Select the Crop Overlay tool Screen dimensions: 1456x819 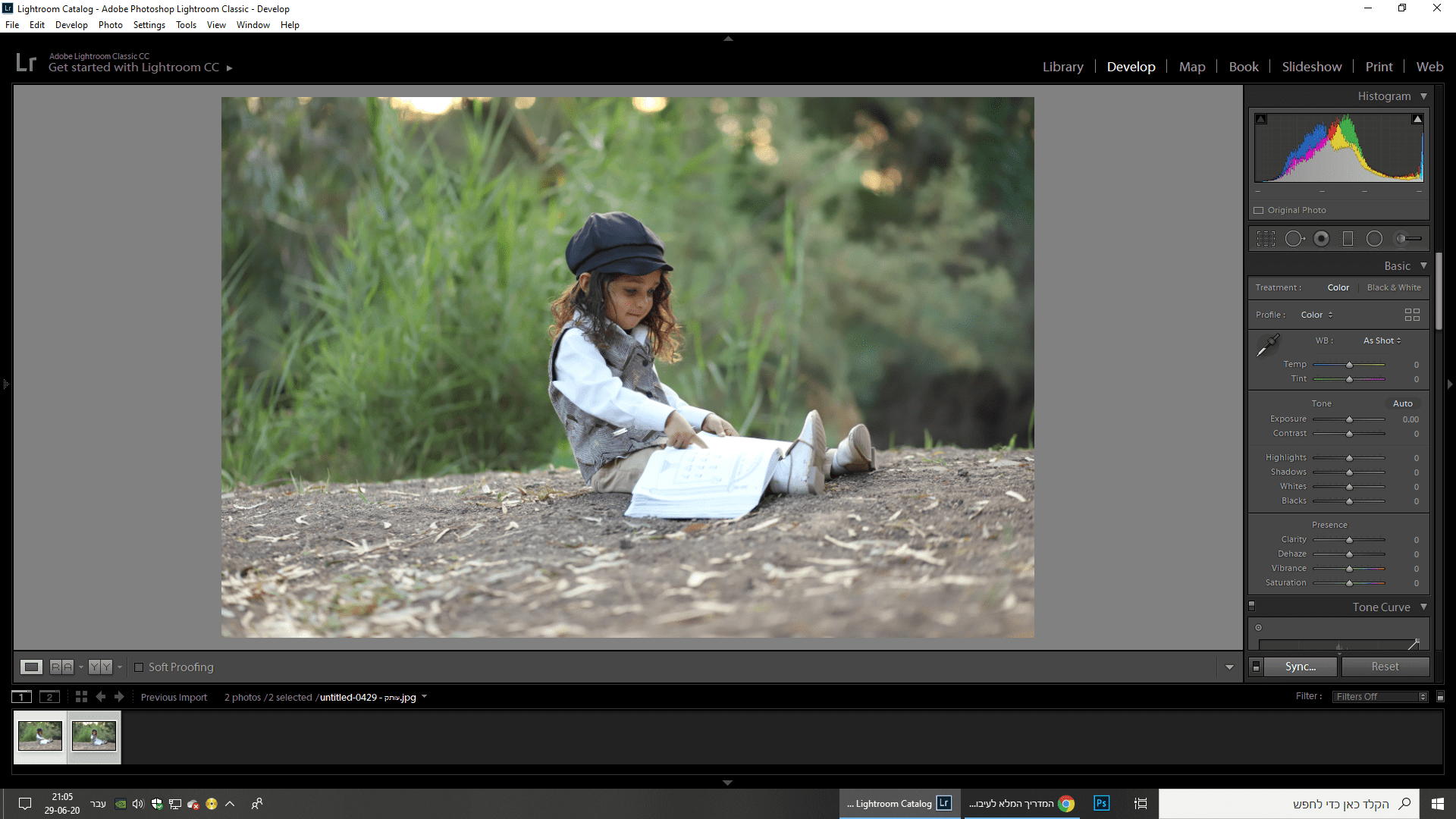[x=1266, y=239]
